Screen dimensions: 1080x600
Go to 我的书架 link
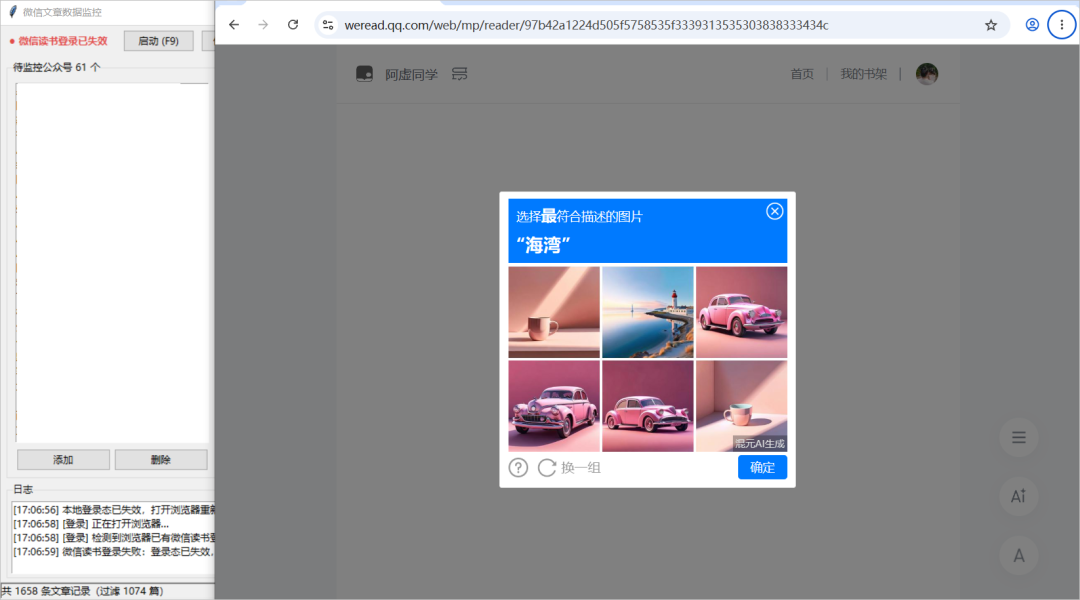(x=863, y=74)
